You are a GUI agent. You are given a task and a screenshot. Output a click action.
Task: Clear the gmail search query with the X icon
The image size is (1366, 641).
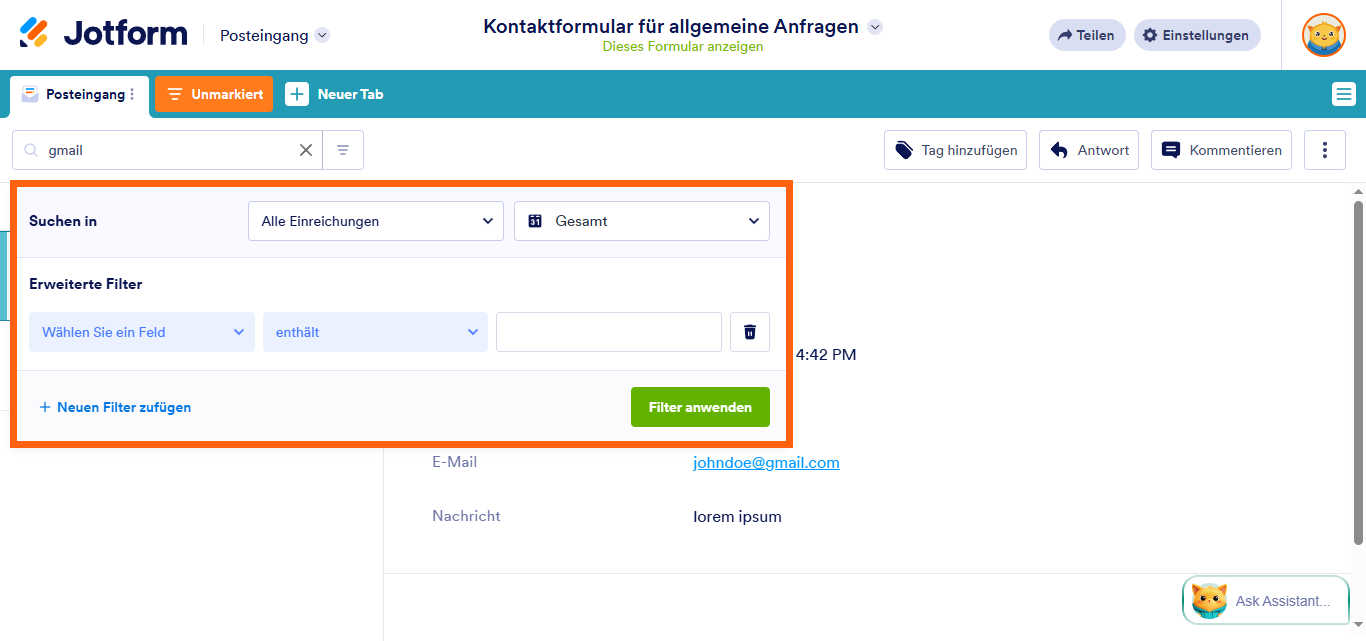click(305, 149)
